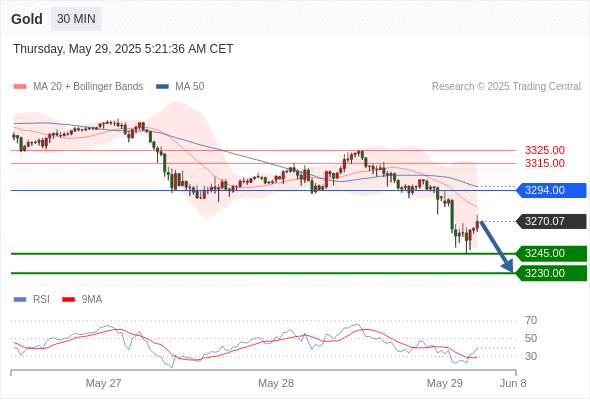Click the 9MA legend label
Image resolution: width=590 pixels, height=400 pixels.
[x=92, y=300]
